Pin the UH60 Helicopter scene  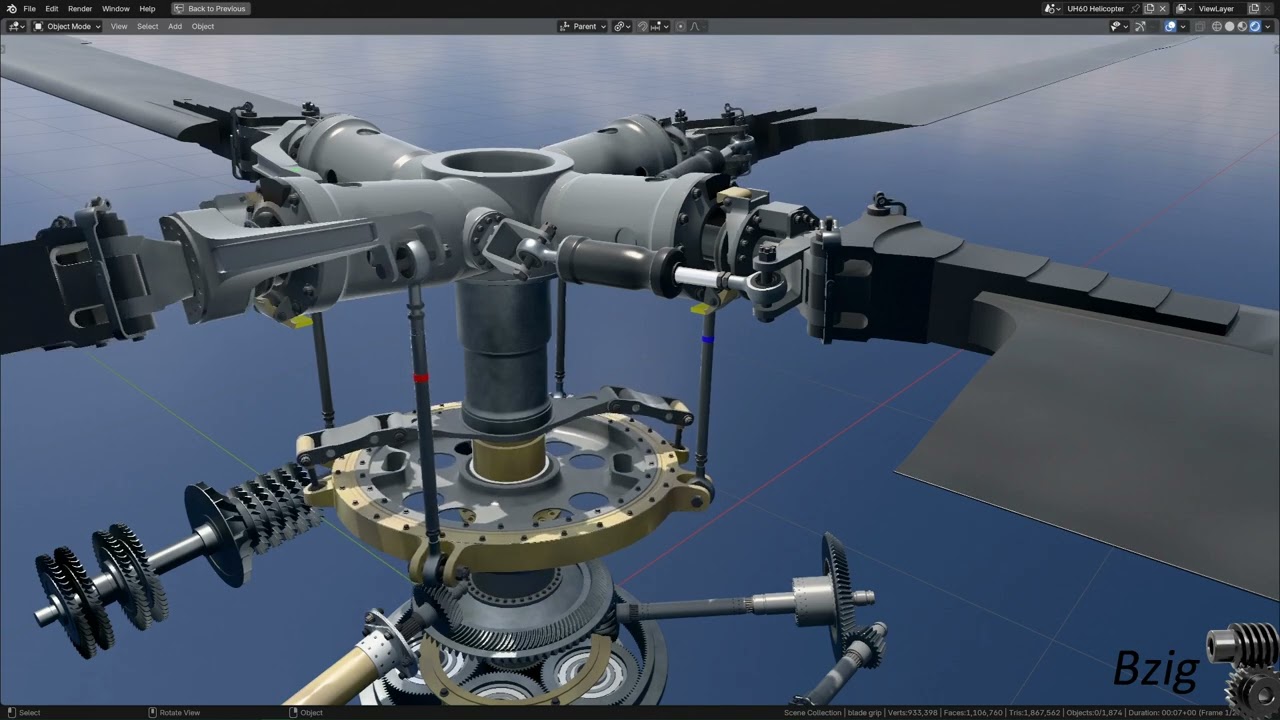pos(1136,8)
